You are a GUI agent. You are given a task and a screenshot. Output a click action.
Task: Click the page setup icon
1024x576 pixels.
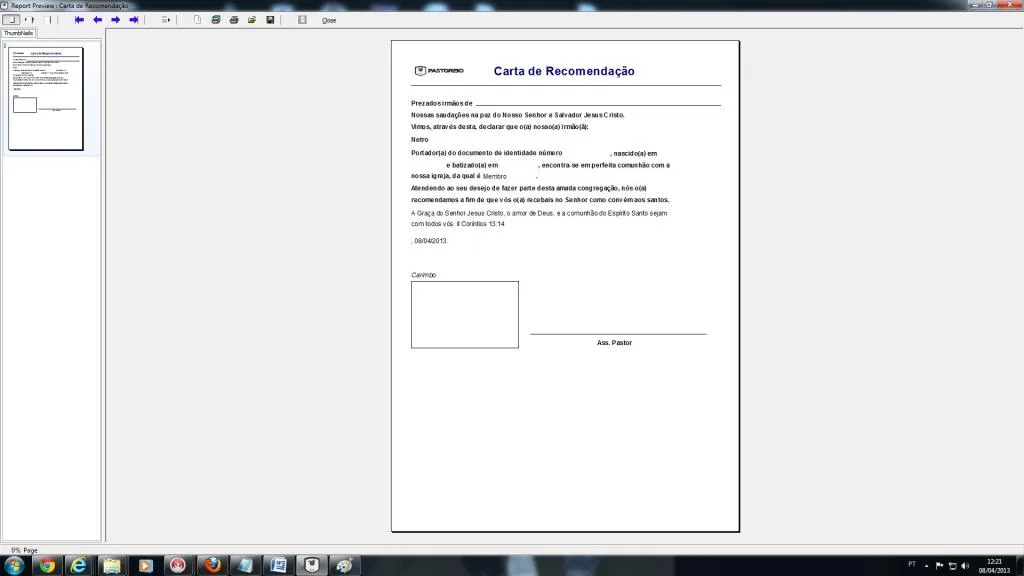197,20
